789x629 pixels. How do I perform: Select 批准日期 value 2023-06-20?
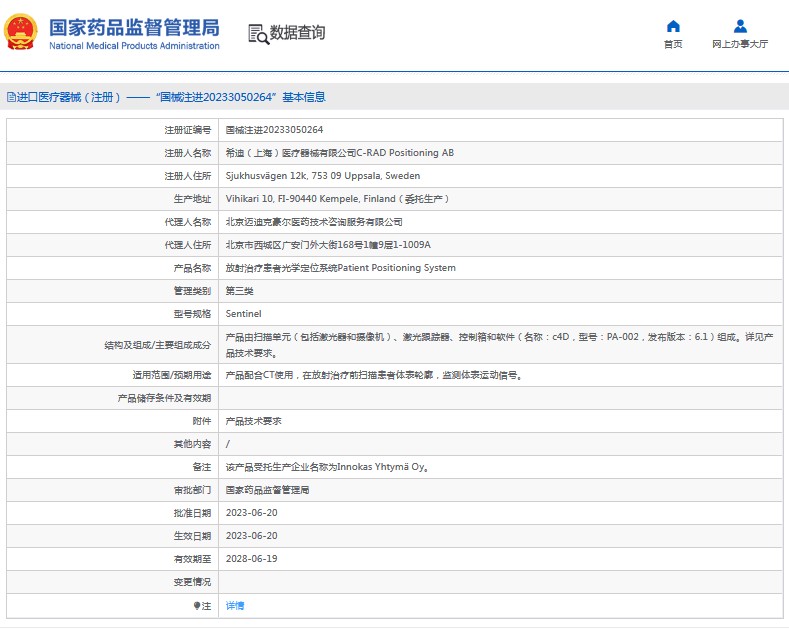[252, 513]
